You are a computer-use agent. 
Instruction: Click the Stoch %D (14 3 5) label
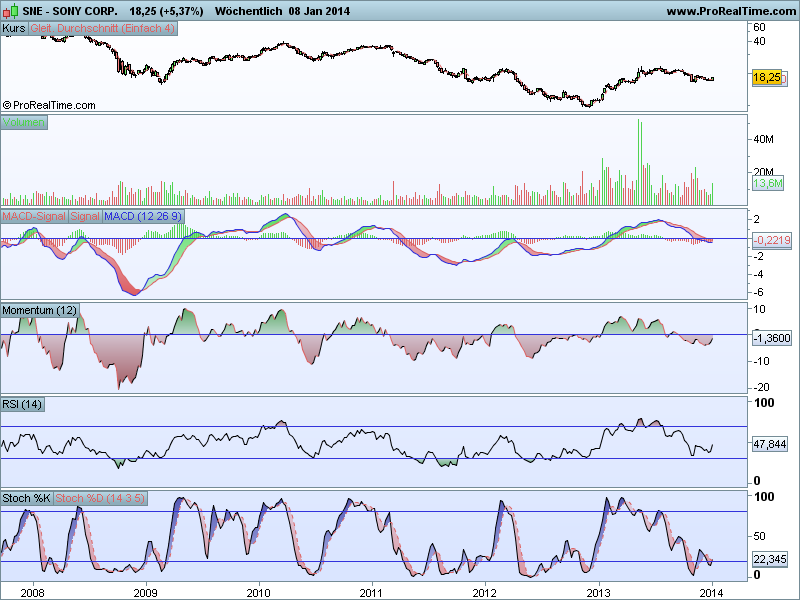(100, 498)
